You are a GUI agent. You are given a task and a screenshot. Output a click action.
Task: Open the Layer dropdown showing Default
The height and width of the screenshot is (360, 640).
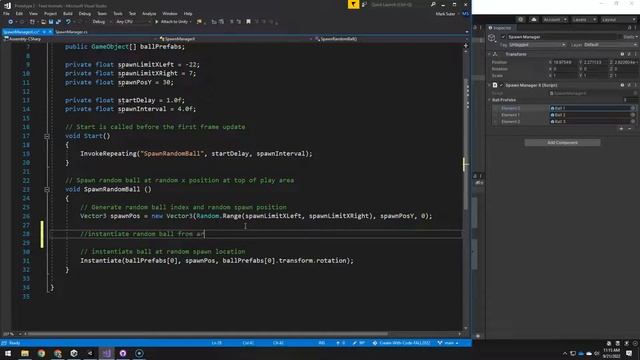[610, 45]
